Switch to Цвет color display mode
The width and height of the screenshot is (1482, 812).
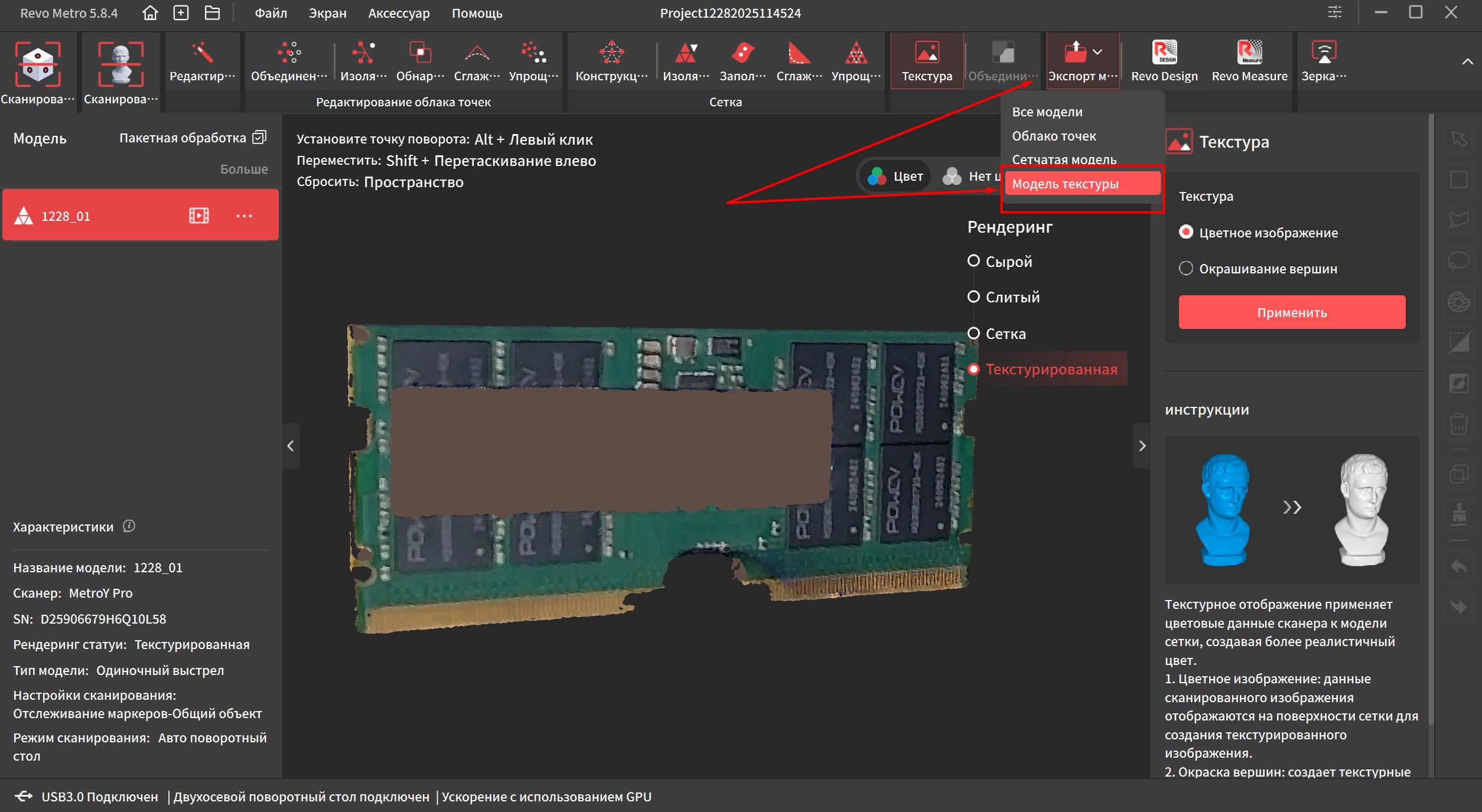pyautogui.click(x=895, y=176)
